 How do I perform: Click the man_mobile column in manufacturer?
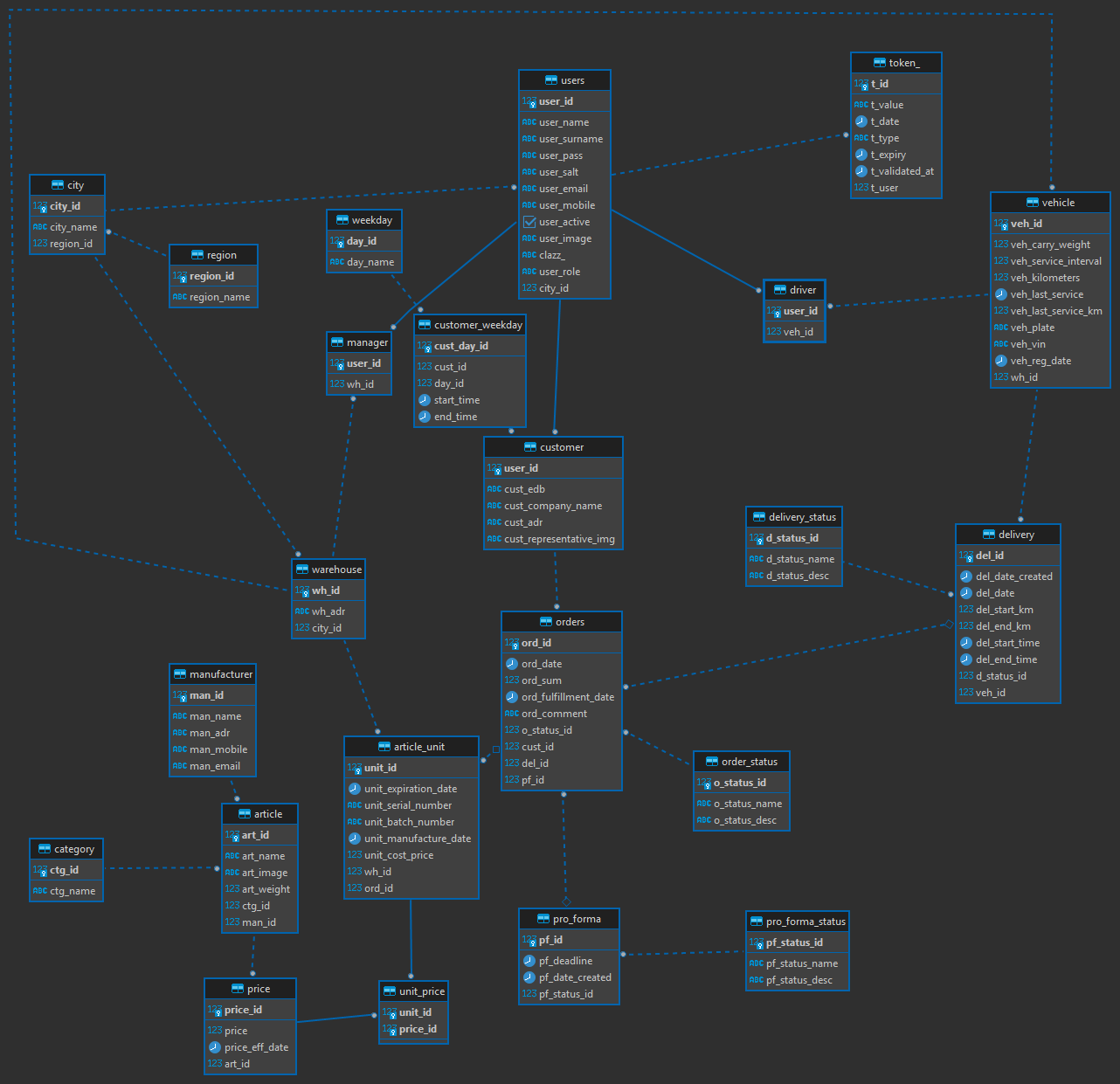[218, 749]
